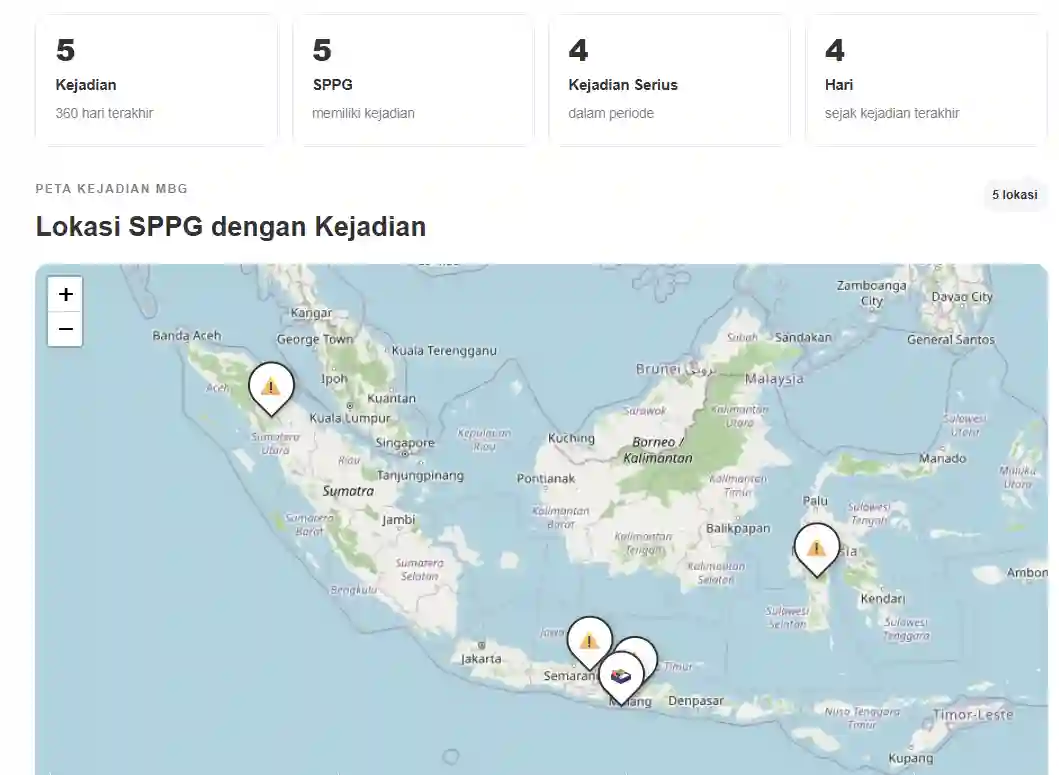The image size is (1059, 775).
Task: Zoom in on the map
Action: pos(66,294)
